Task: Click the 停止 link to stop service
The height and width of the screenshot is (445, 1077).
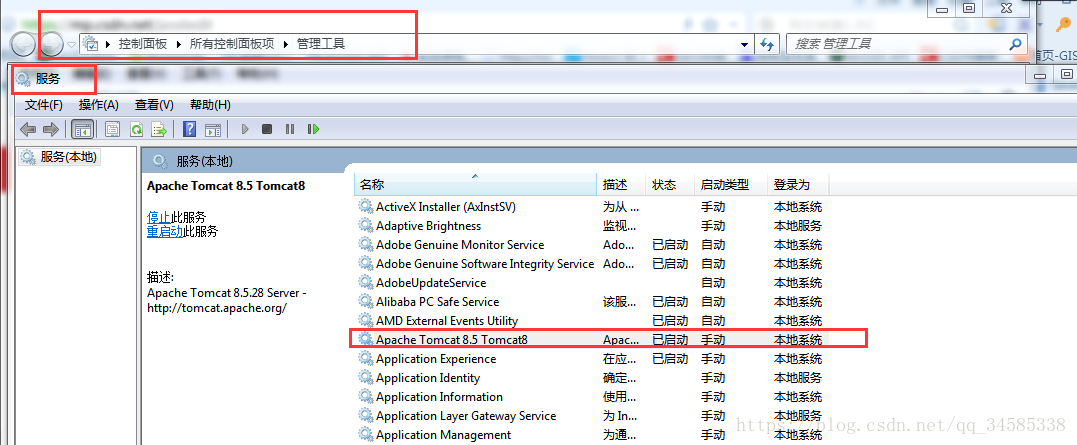Action: pos(159,217)
